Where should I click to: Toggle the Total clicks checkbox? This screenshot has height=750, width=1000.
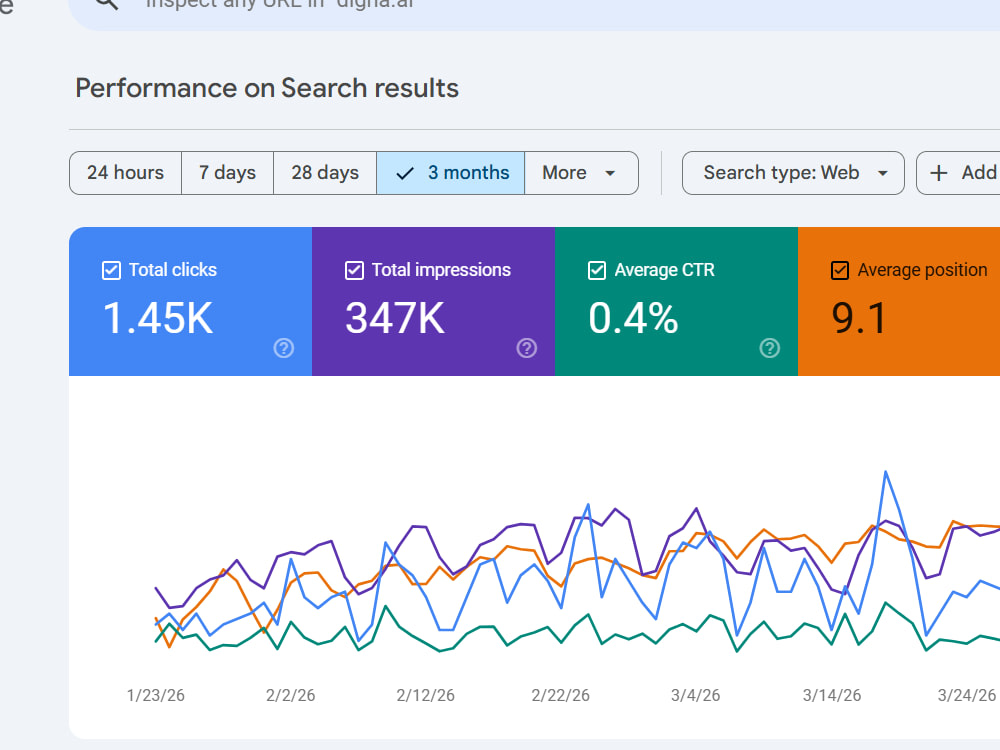point(111,270)
